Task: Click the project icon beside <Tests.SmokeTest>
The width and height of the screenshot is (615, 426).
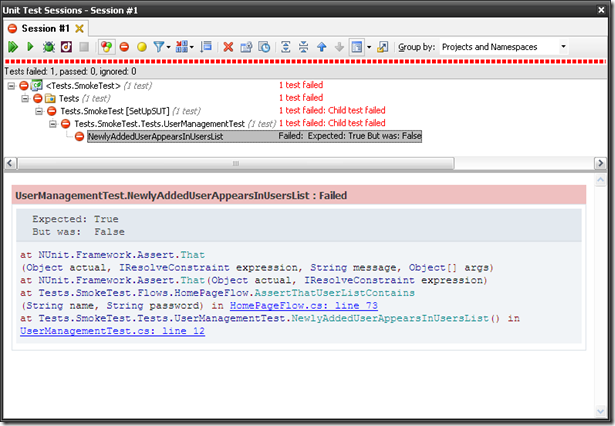Action: click(37, 85)
